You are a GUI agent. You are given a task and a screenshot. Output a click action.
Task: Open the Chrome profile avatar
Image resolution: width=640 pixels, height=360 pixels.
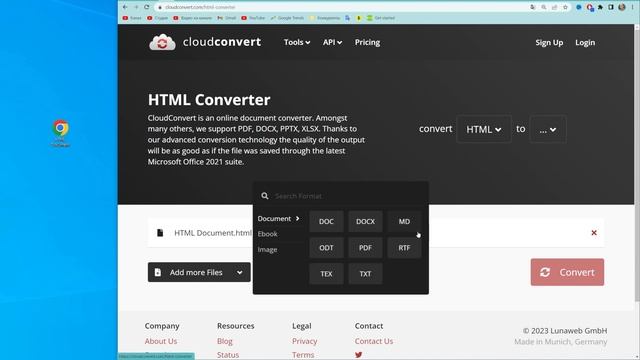pos(622,7)
